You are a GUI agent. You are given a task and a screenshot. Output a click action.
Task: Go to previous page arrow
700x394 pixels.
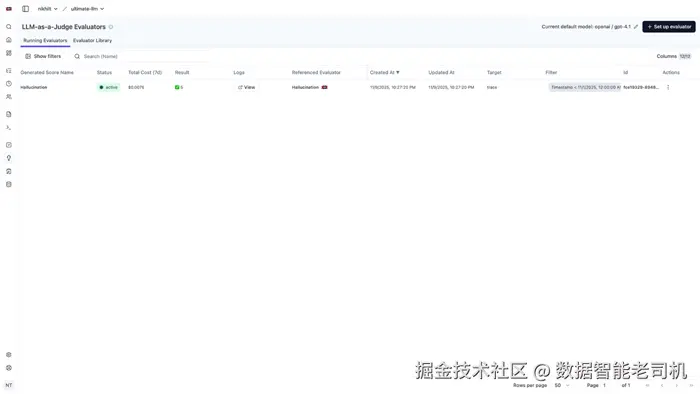tap(662, 385)
